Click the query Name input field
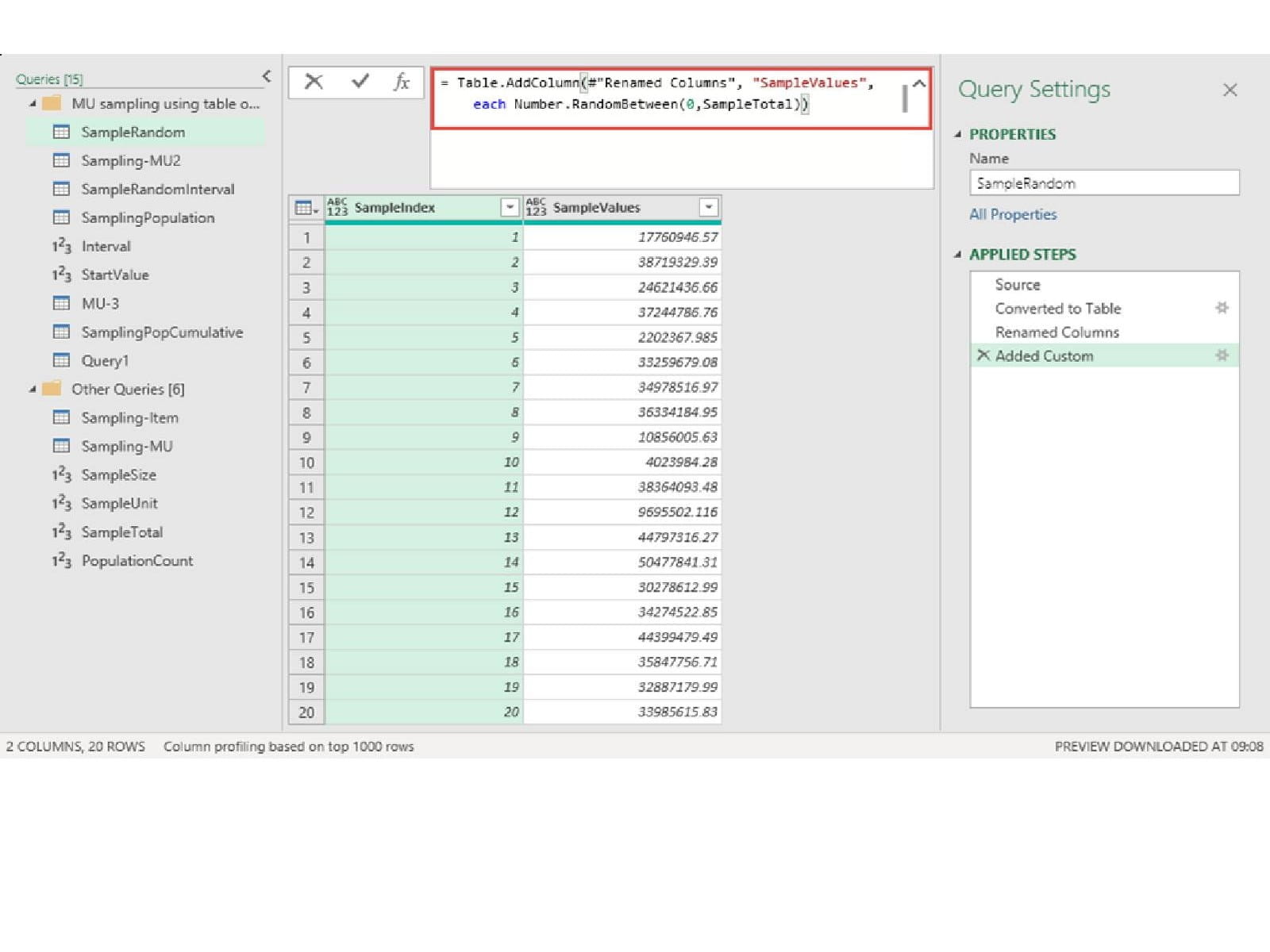Viewport: 1270px width, 952px height. tap(1103, 183)
